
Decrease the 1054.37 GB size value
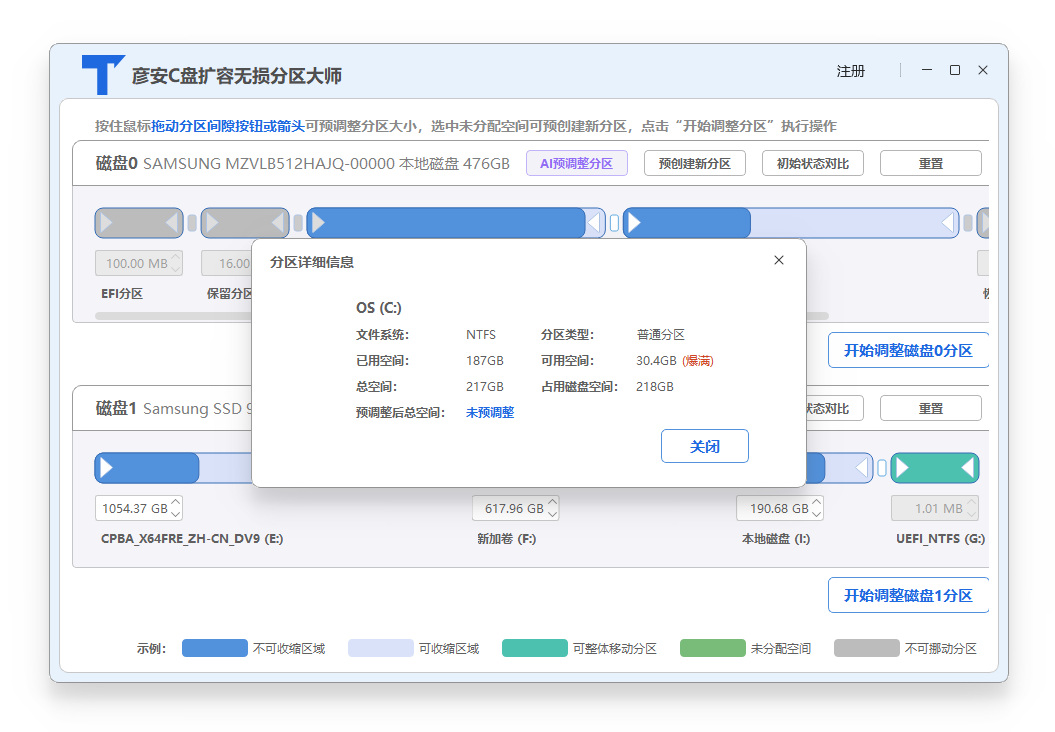(x=176, y=513)
